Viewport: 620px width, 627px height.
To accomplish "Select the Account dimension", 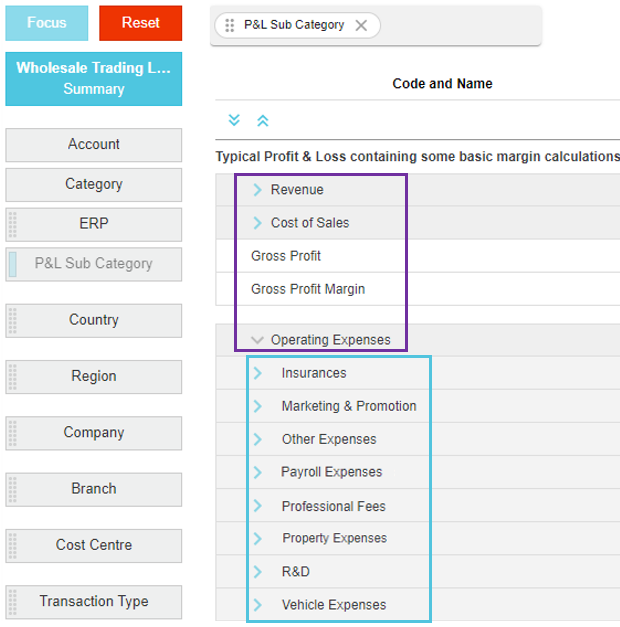I will [94, 145].
